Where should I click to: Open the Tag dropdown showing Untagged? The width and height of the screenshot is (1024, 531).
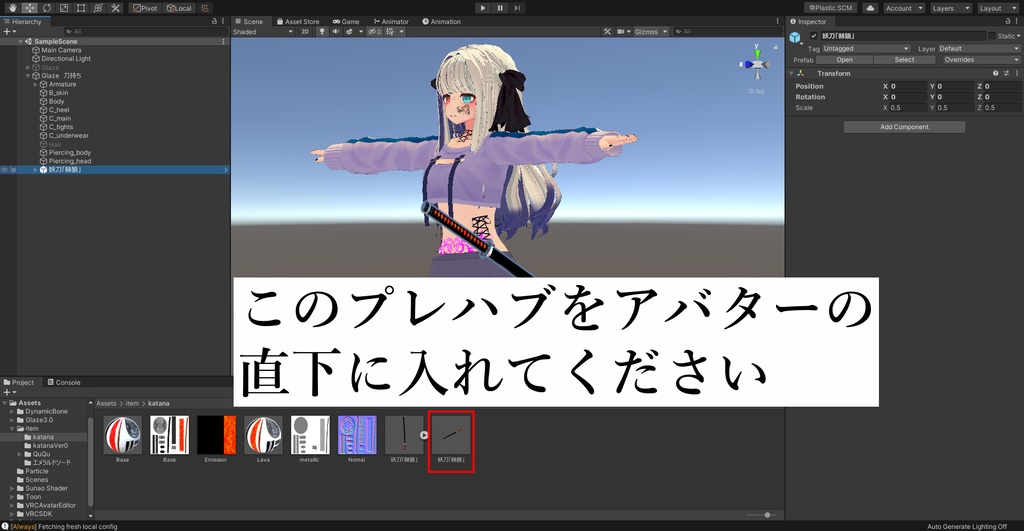point(866,48)
